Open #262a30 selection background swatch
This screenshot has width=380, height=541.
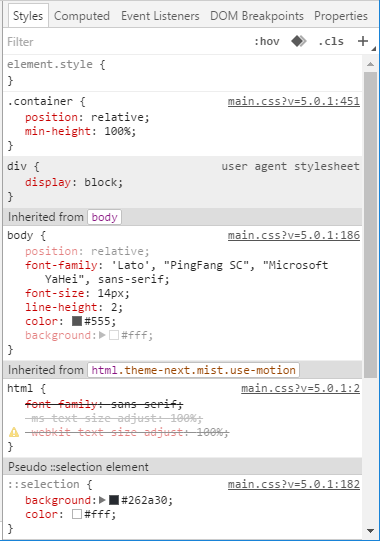click(x=114, y=500)
